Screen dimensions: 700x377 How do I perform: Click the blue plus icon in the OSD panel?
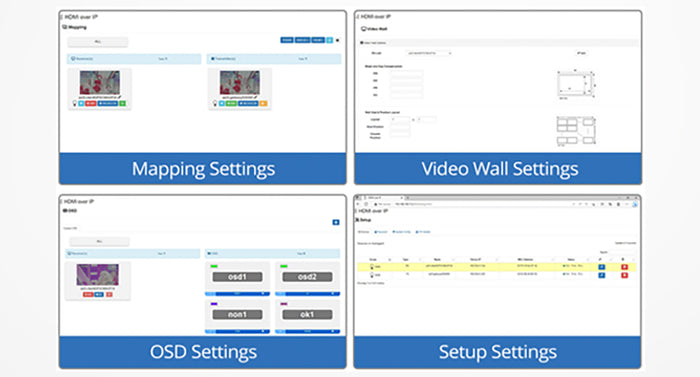point(336,222)
